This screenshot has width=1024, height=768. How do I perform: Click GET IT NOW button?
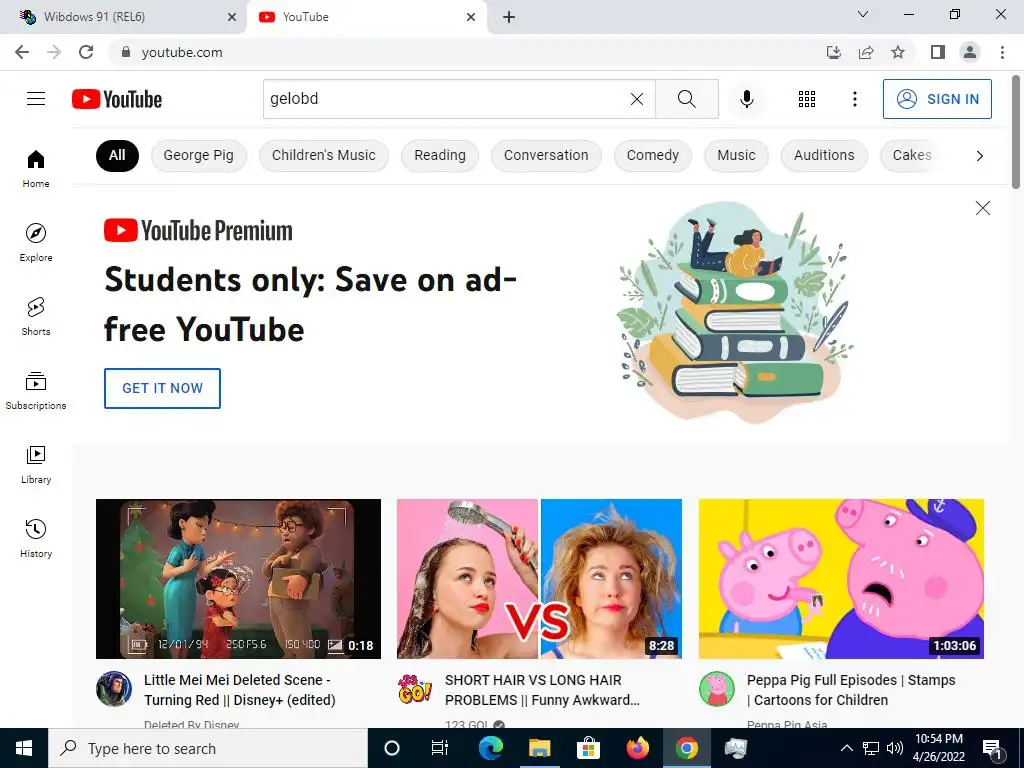click(163, 388)
